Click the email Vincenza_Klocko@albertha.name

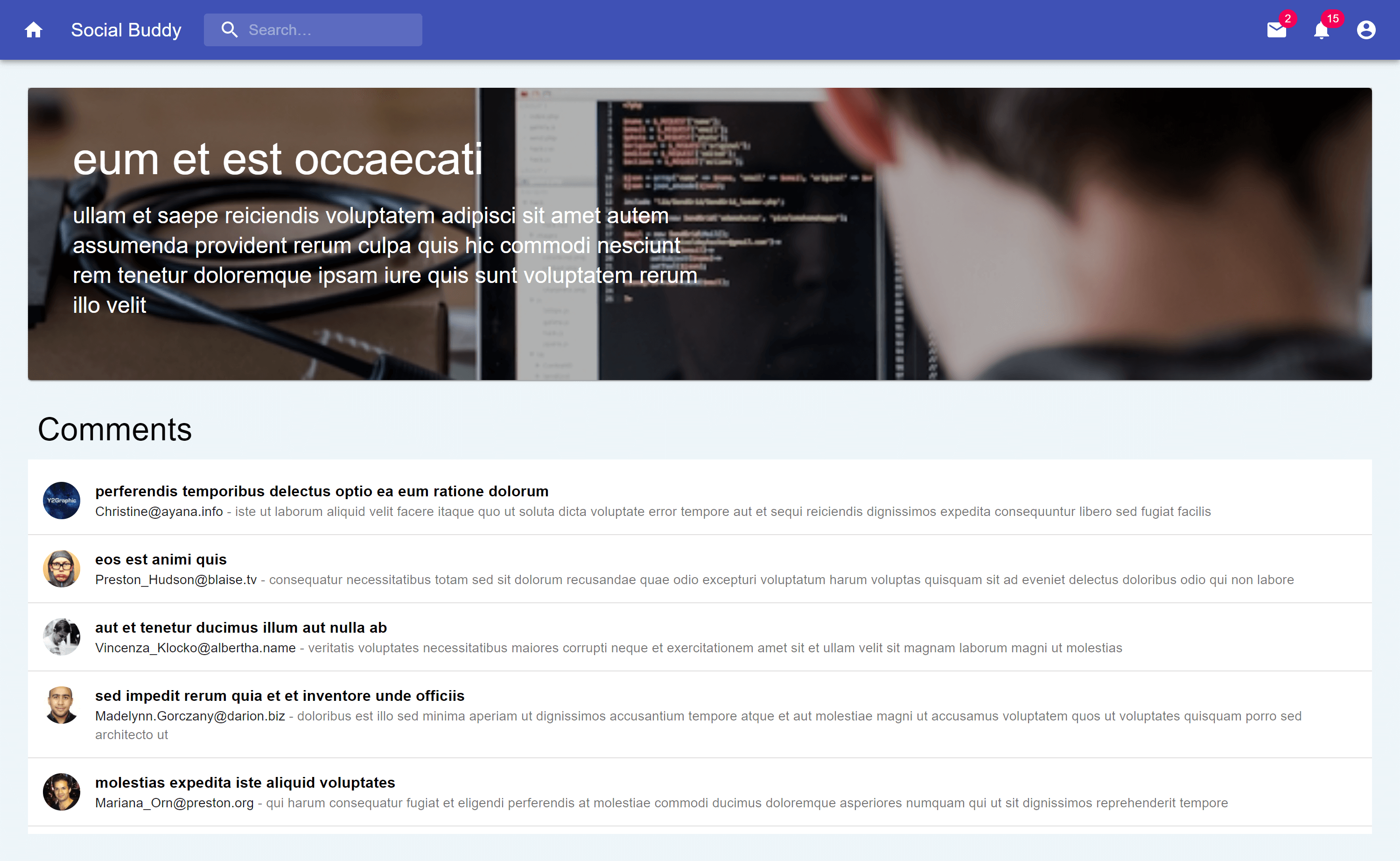coord(195,648)
